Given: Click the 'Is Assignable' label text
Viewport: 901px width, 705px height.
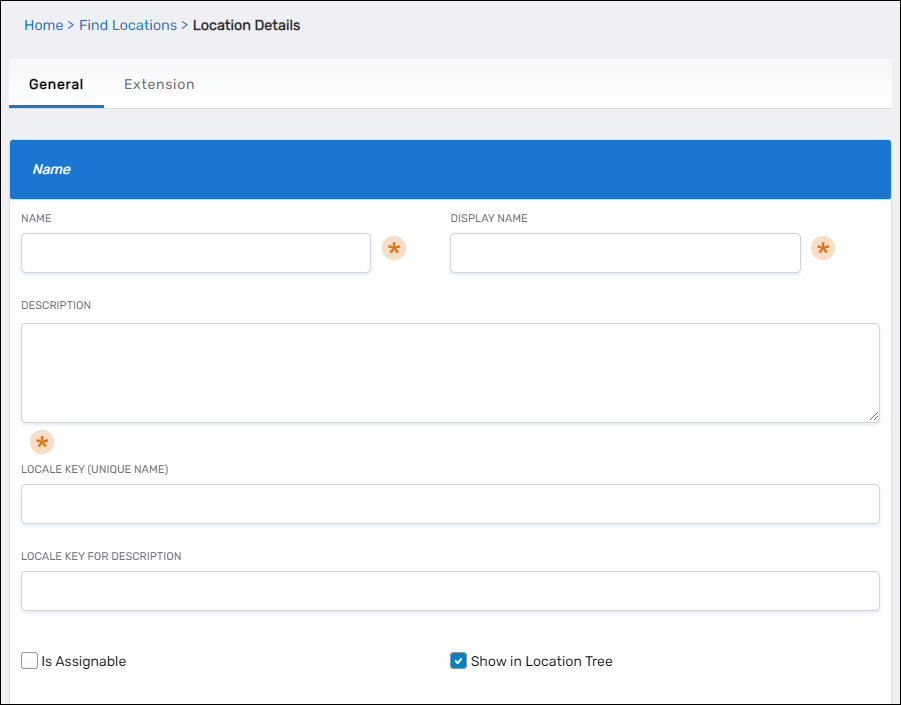Looking at the screenshot, I should (84, 661).
